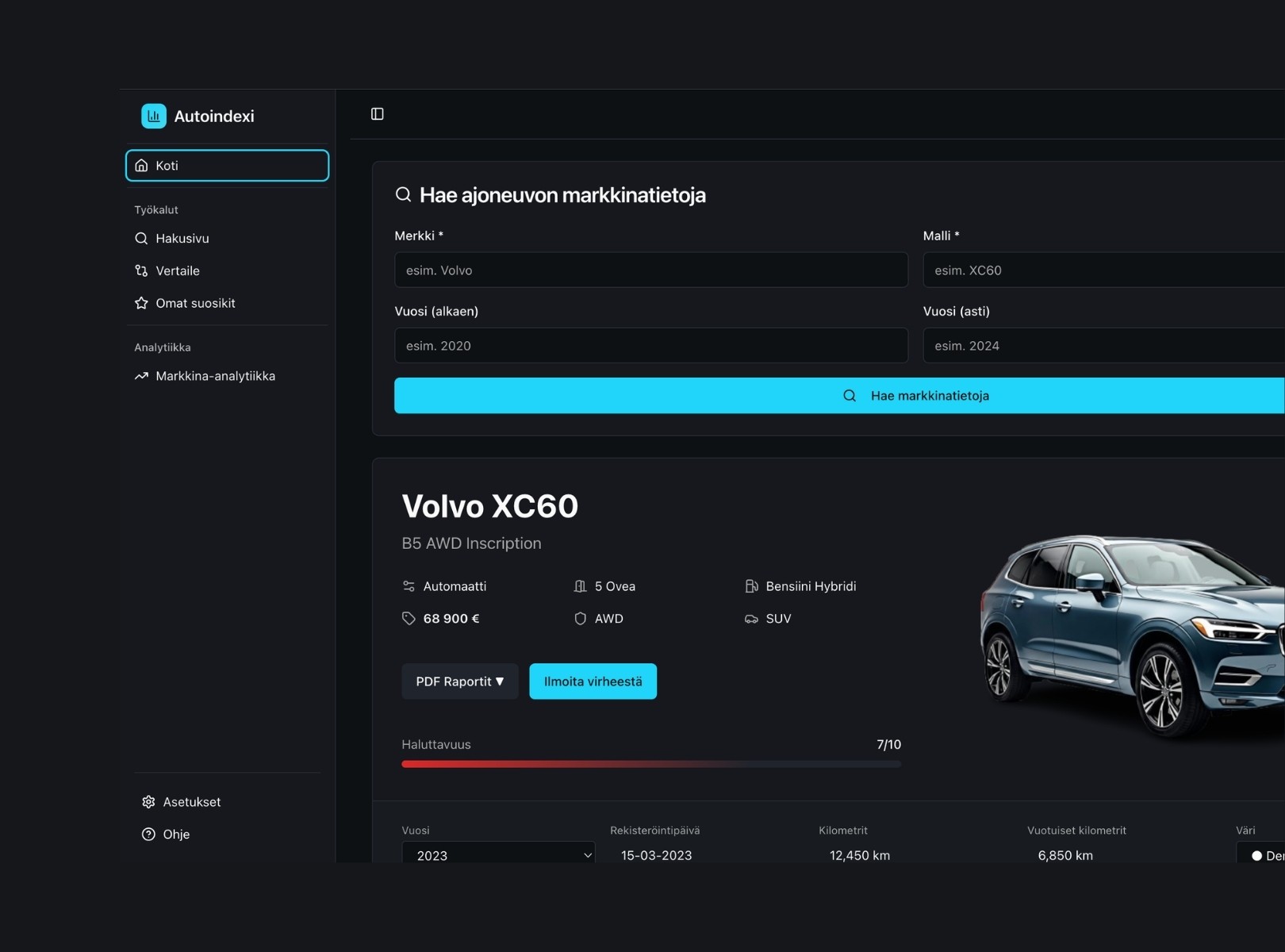This screenshot has width=1285, height=952.
Task: Open Markkina-analytiikka page
Action: (x=227, y=376)
